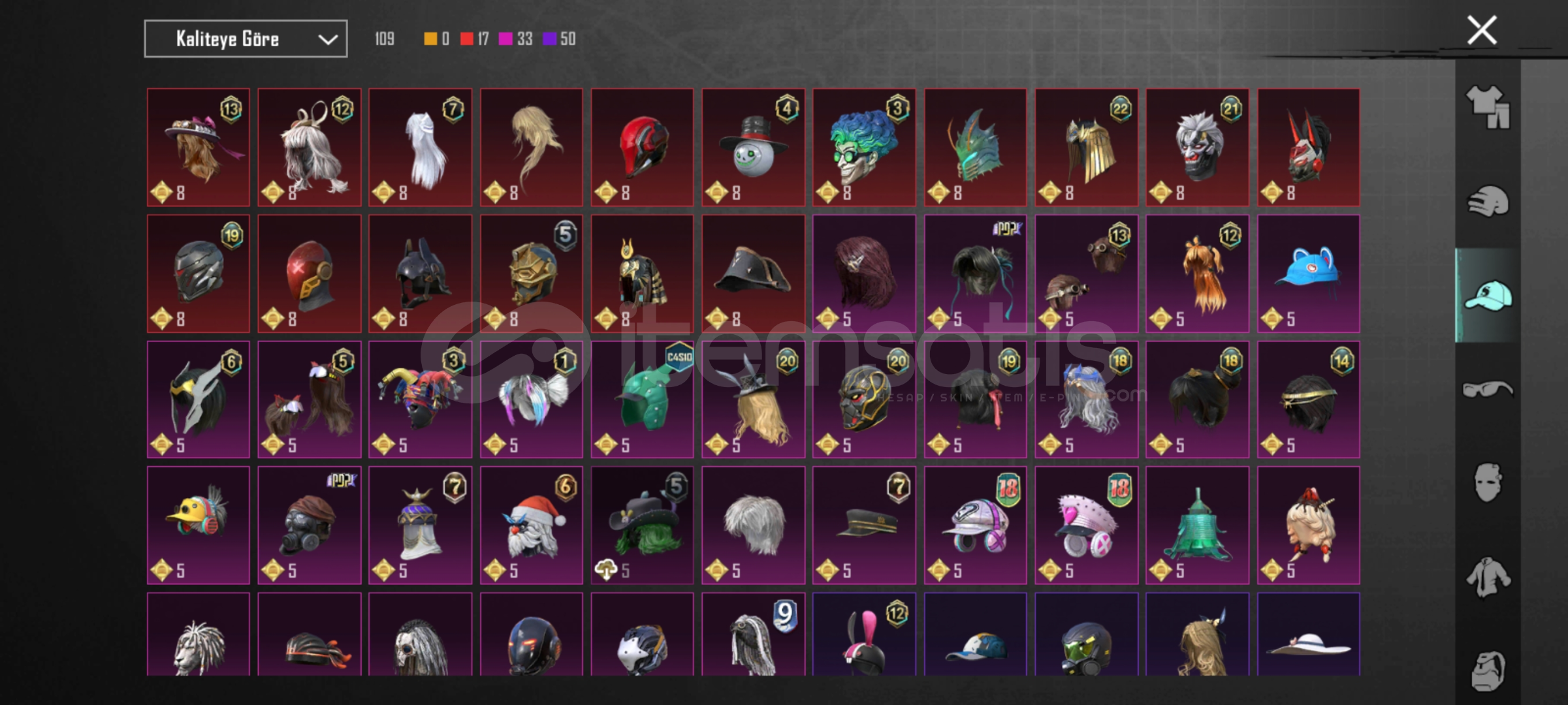Open the glasses category icon
Viewport: 1568px width, 705px height.
(1488, 390)
